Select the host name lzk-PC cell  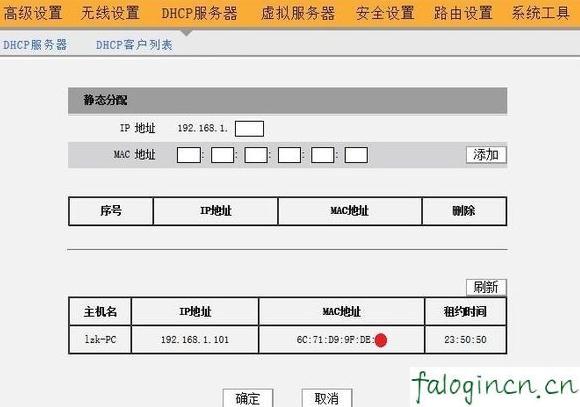(100, 340)
